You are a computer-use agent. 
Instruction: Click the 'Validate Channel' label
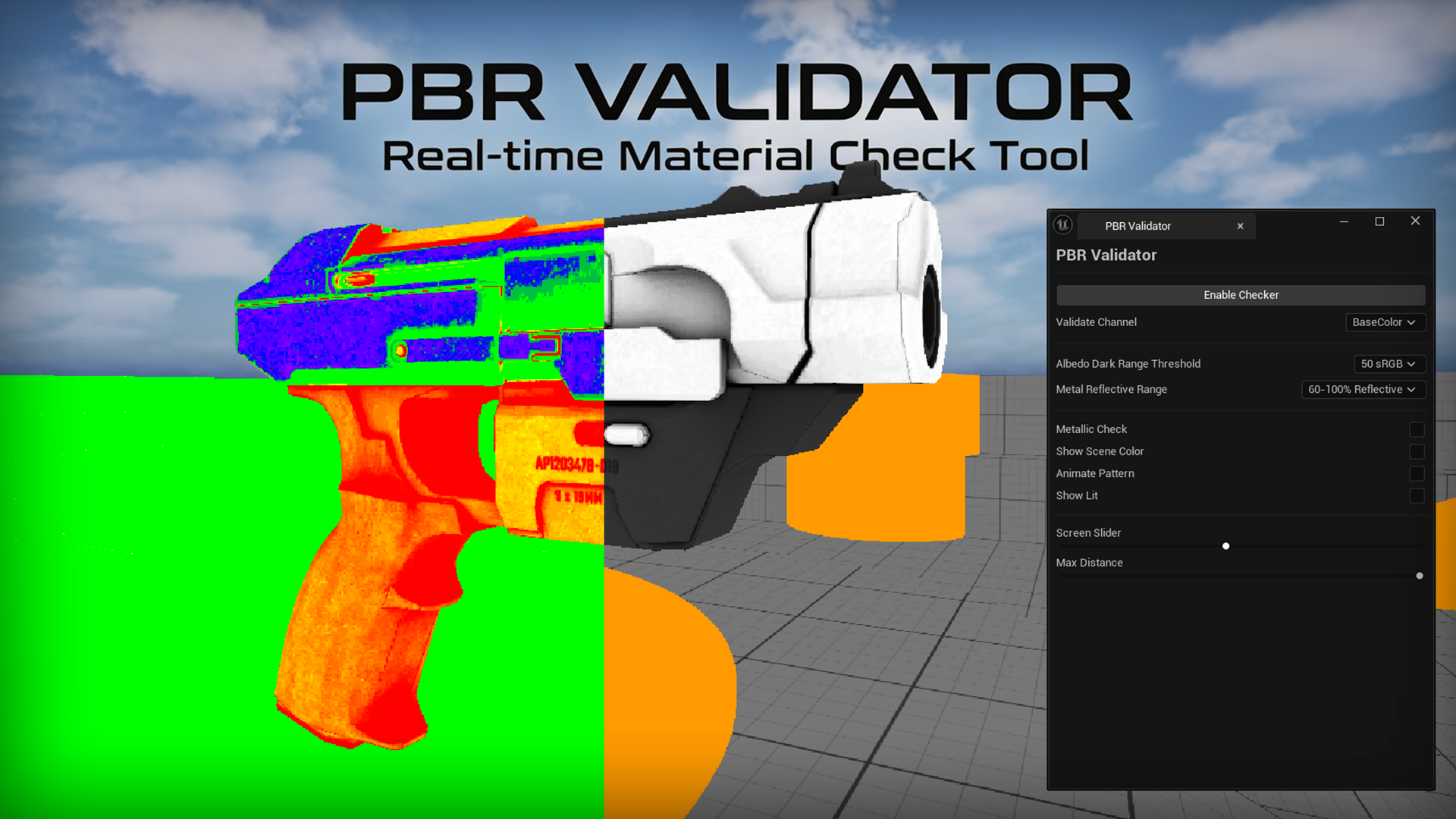[x=1096, y=322]
